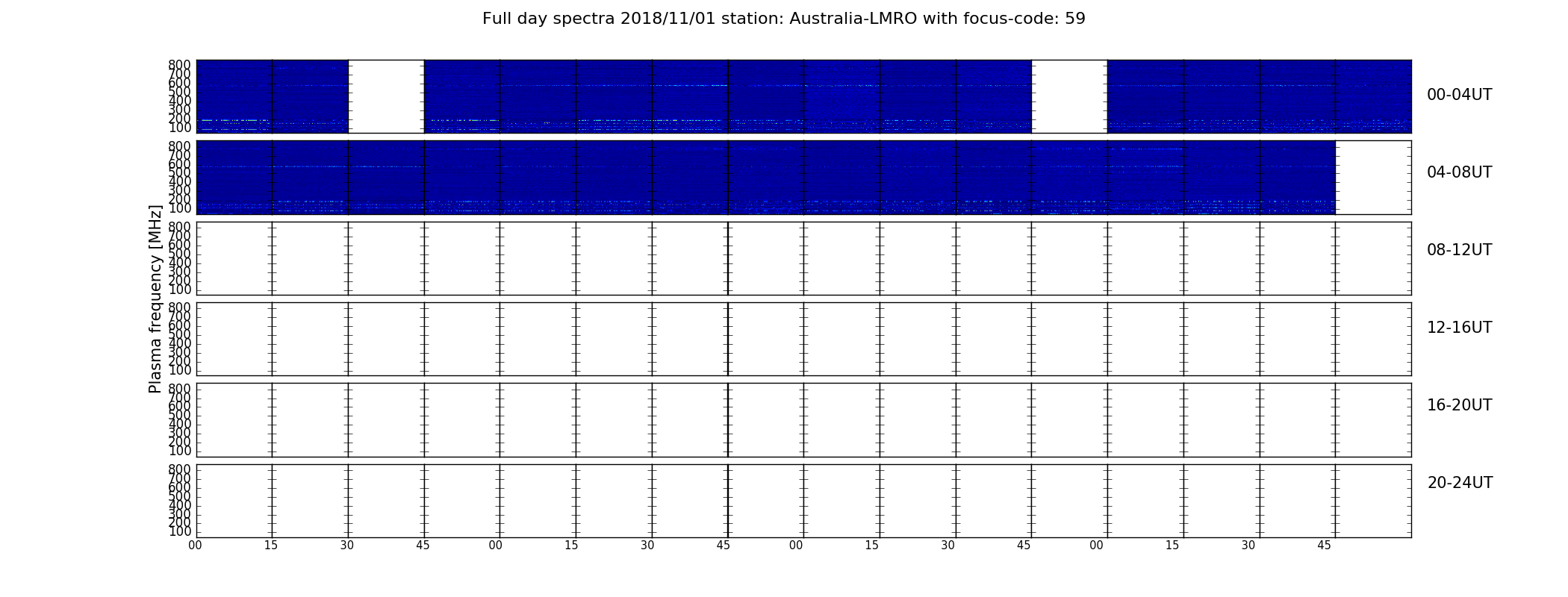Image resolution: width=1568 pixels, height=597 pixels.
Task: Click the 800 tick label of the 08-12UT panel
Action: point(180,227)
